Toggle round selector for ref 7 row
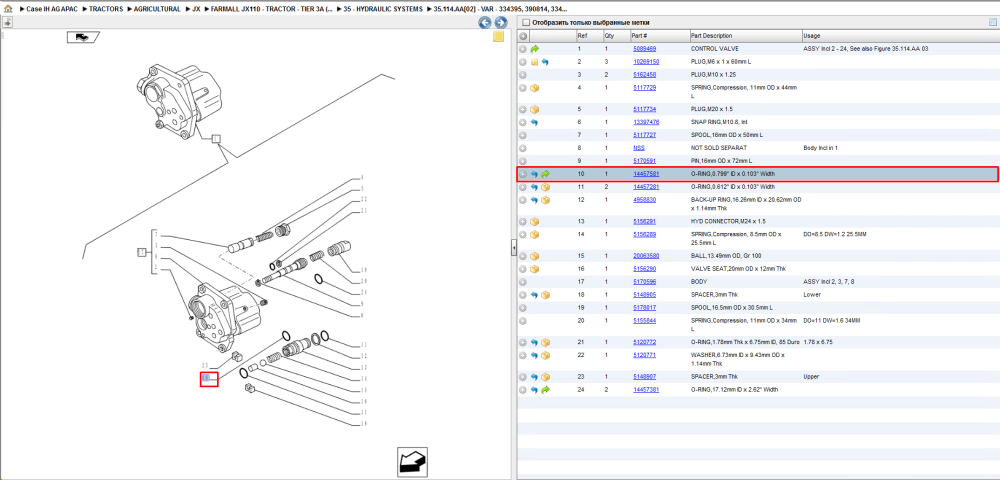 tap(523, 135)
